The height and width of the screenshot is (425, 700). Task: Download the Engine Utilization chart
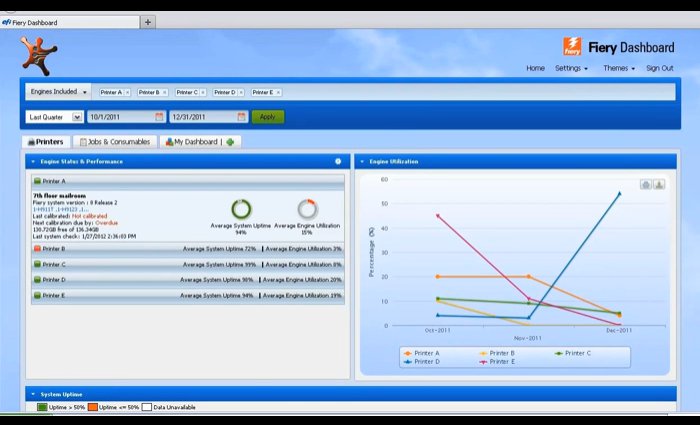(x=659, y=184)
